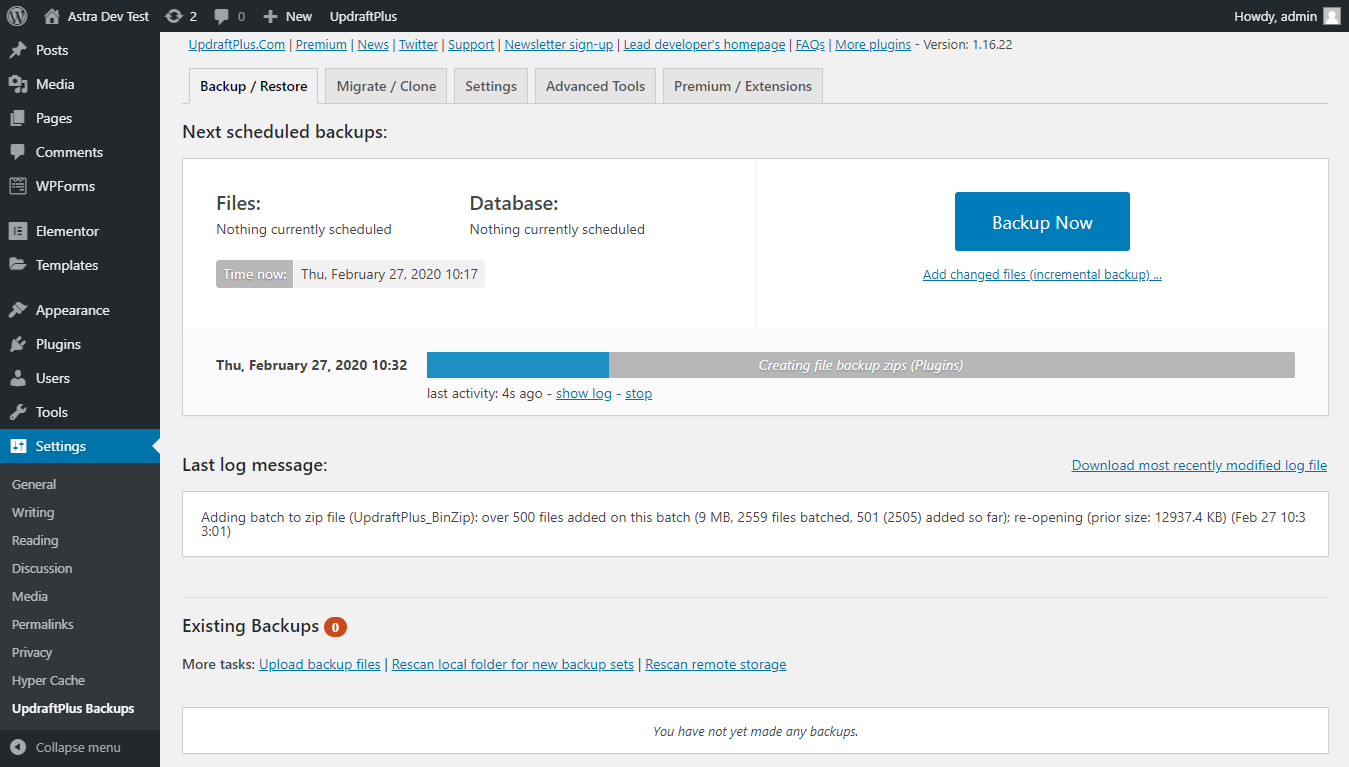Click the Backup Now button
The image size is (1349, 767).
point(1041,221)
